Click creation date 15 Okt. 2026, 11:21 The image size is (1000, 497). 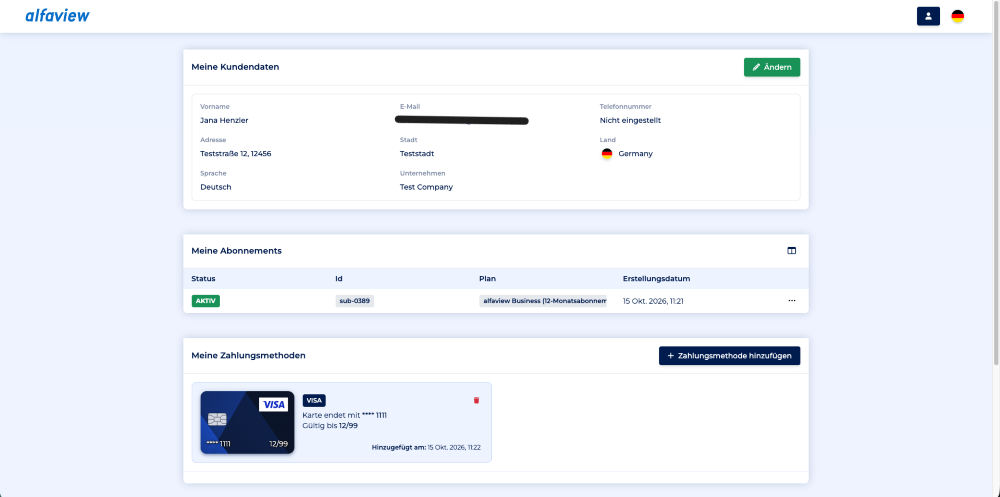pos(653,300)
